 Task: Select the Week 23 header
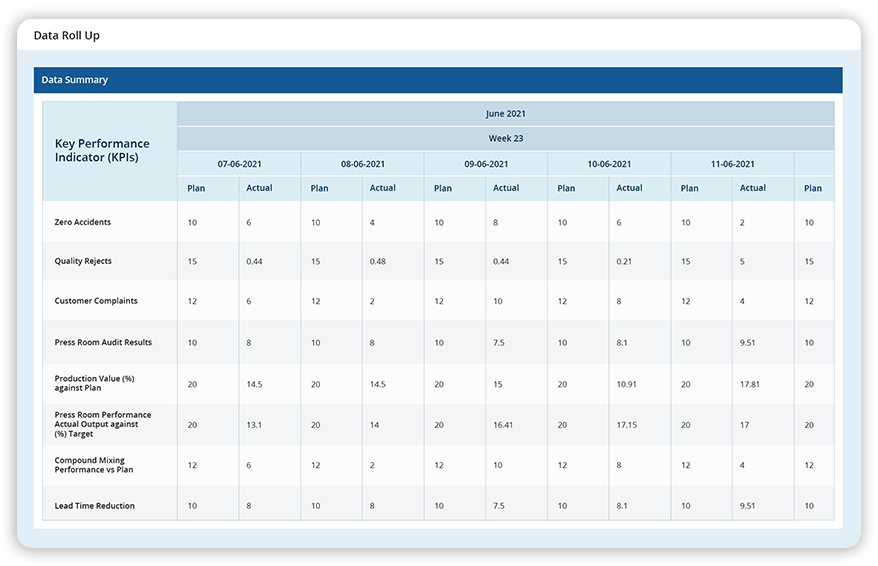(x=506, y=138)
